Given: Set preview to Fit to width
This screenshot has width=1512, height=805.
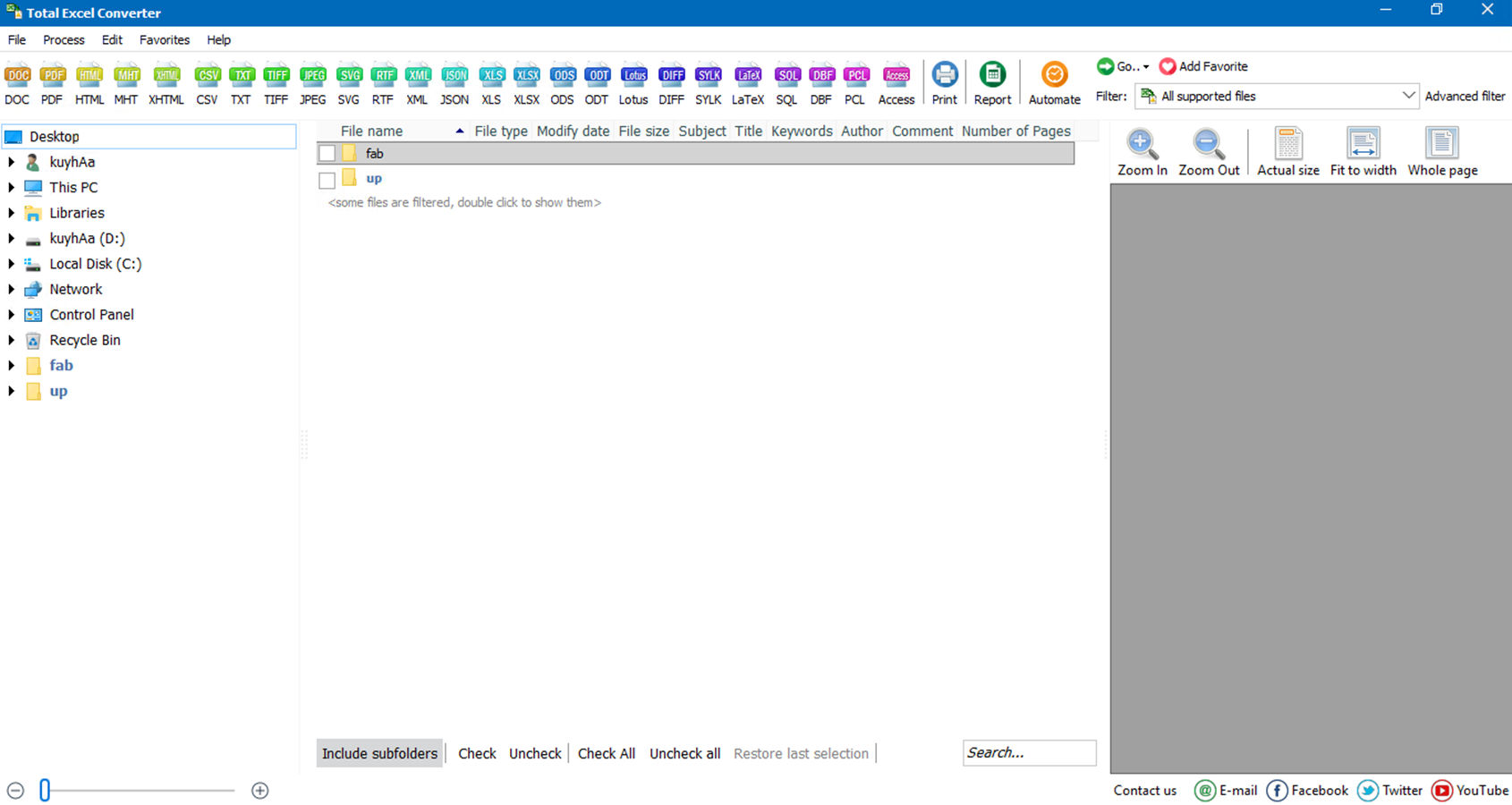Looking at the screenshot, I should coord(1362,150).
